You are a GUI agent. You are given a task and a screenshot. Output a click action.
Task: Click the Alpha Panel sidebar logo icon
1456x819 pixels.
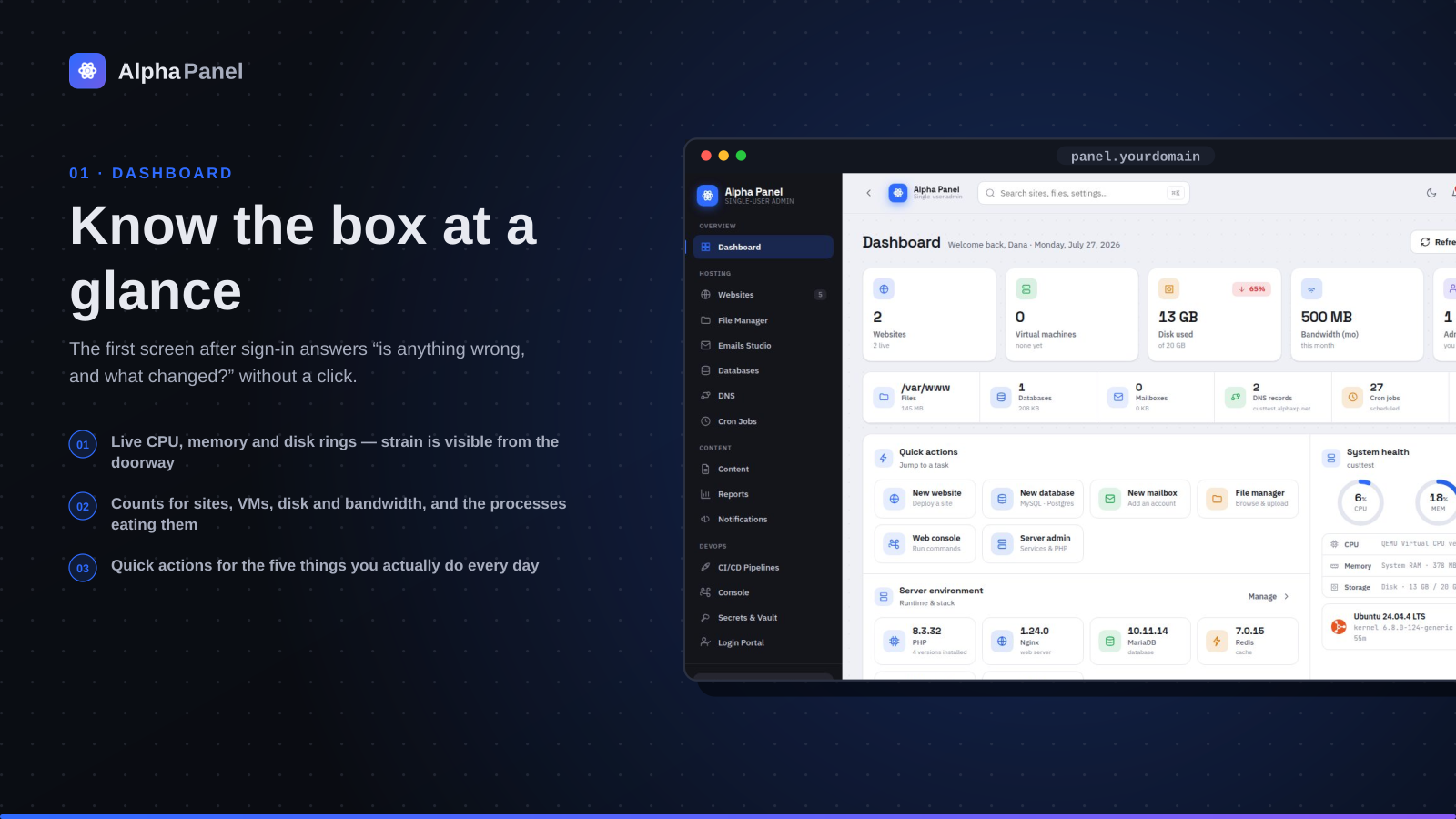(707, 196)
